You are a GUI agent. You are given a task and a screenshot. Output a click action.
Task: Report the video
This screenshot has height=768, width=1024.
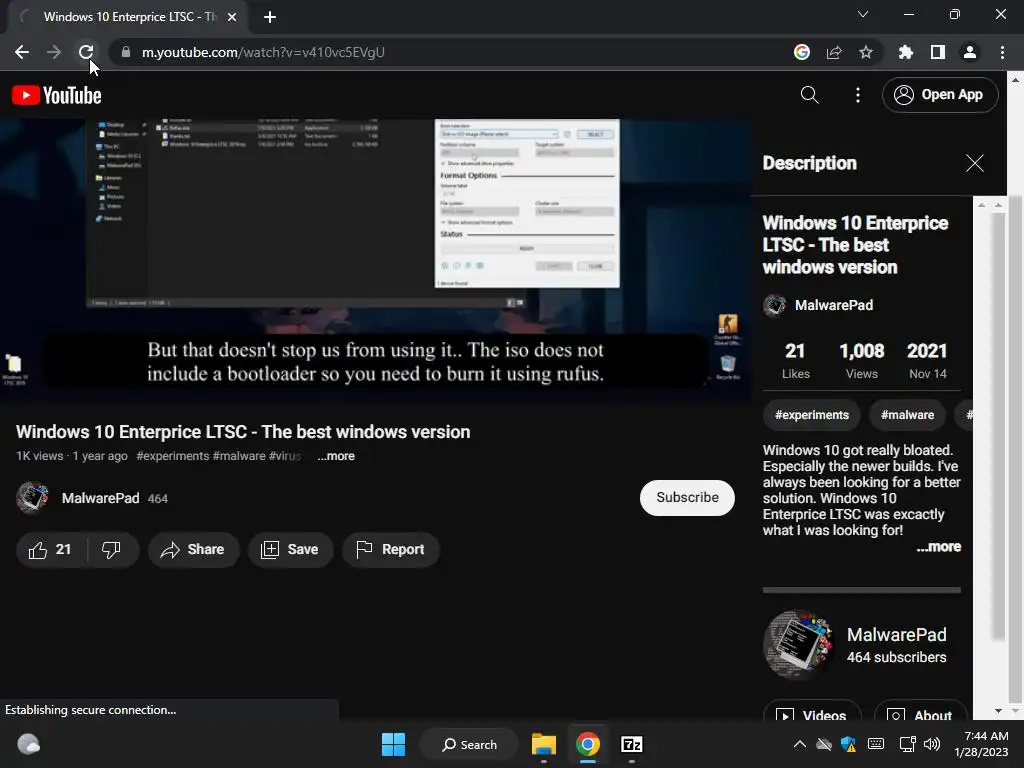point(391,550)
